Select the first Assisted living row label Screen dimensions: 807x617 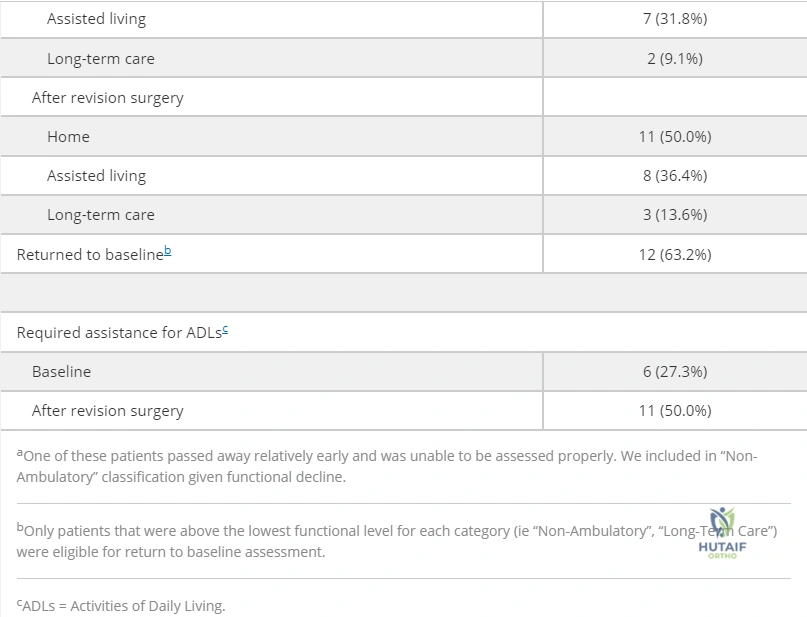pyautogui.click(x=97, y=19)
